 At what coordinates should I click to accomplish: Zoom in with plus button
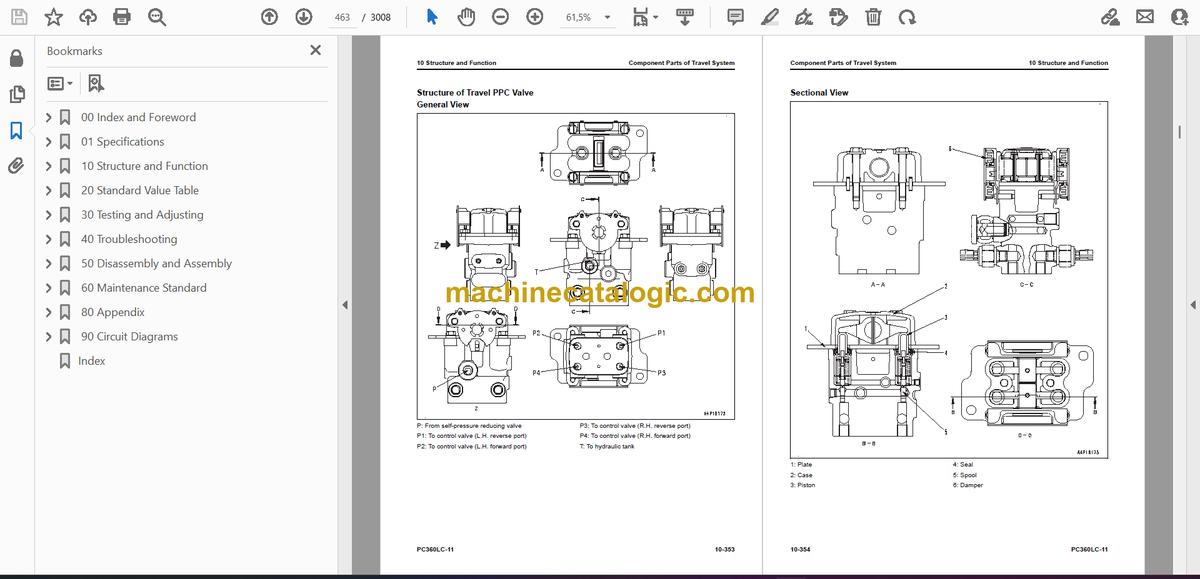point(535,17)
